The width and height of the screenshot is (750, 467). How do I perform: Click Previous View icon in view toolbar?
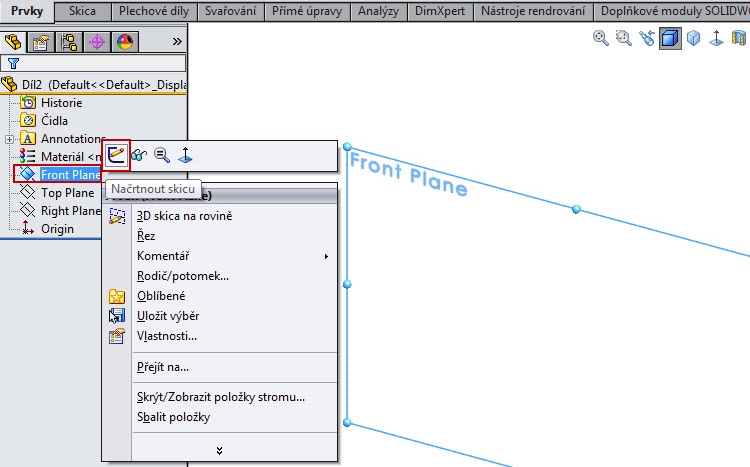pos(647,38)
